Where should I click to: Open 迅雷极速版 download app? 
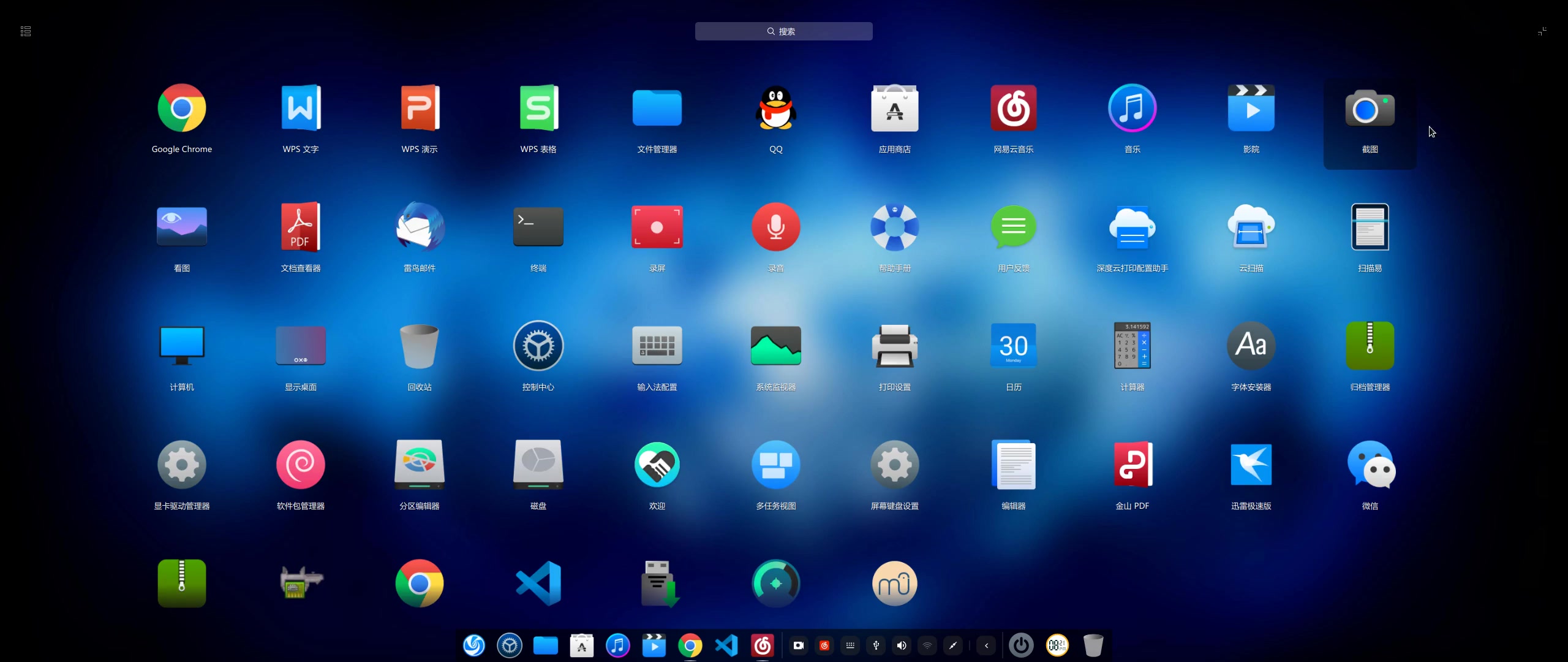(x=1251, y=465)
